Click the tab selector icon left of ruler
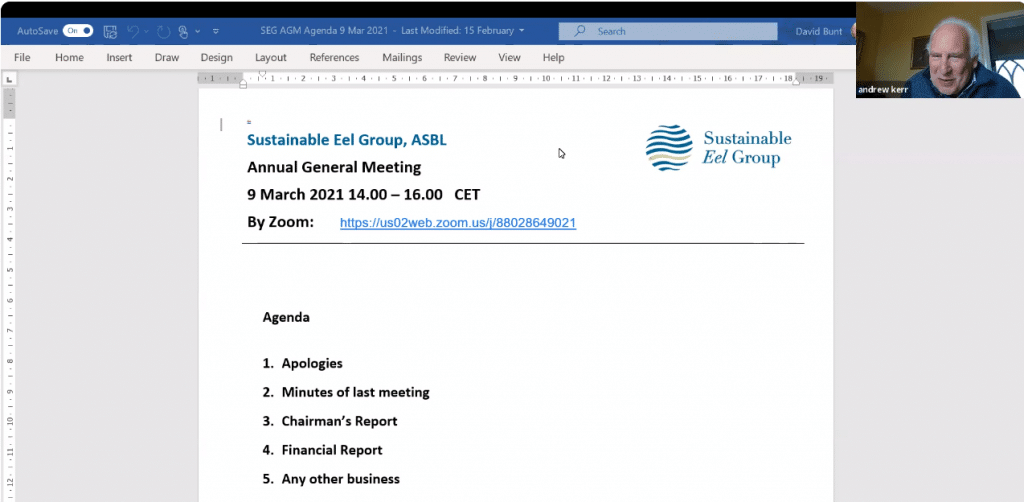 tap(9, 78)
